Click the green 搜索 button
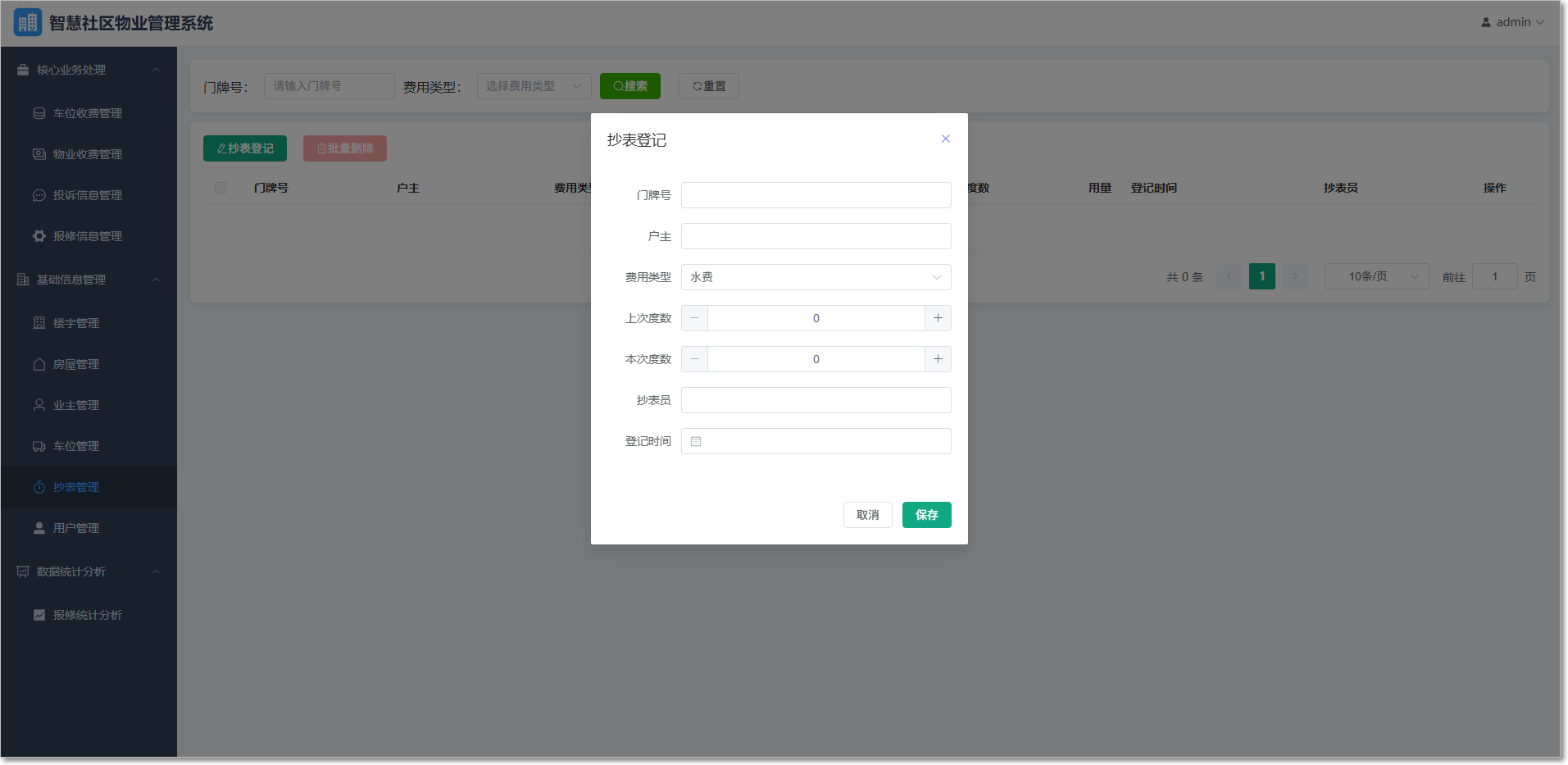The height and width of the screenshot is (765, 1568). click(x=630, y=86)
